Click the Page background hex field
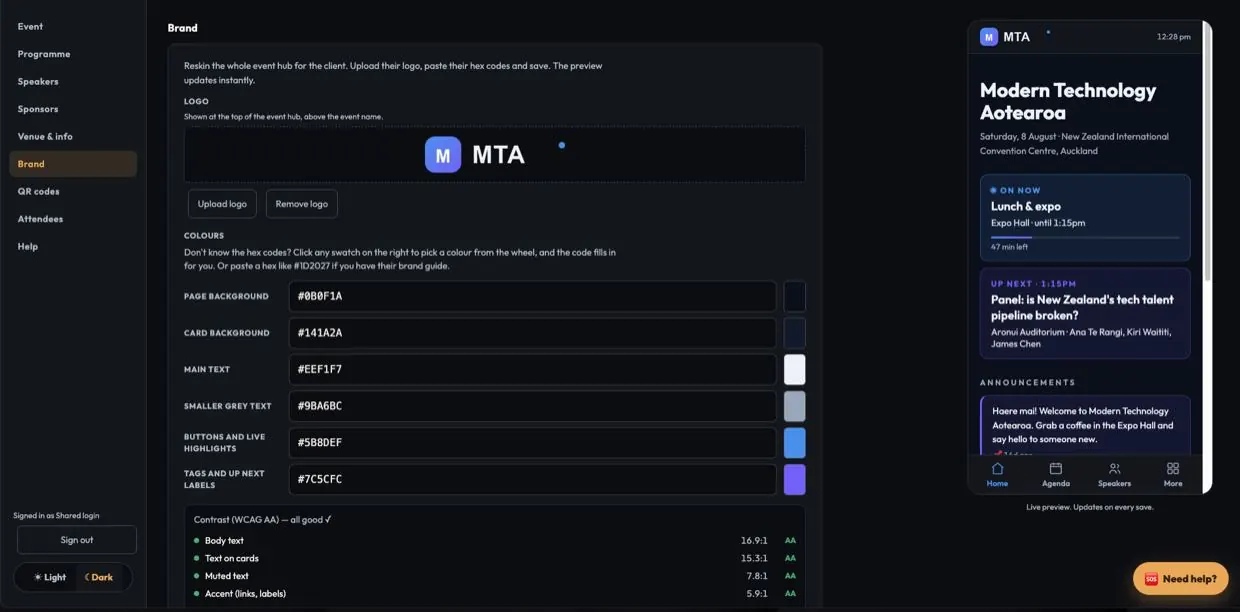The height and width of the screenshot is (612, 1240). (x=533, y=296)
